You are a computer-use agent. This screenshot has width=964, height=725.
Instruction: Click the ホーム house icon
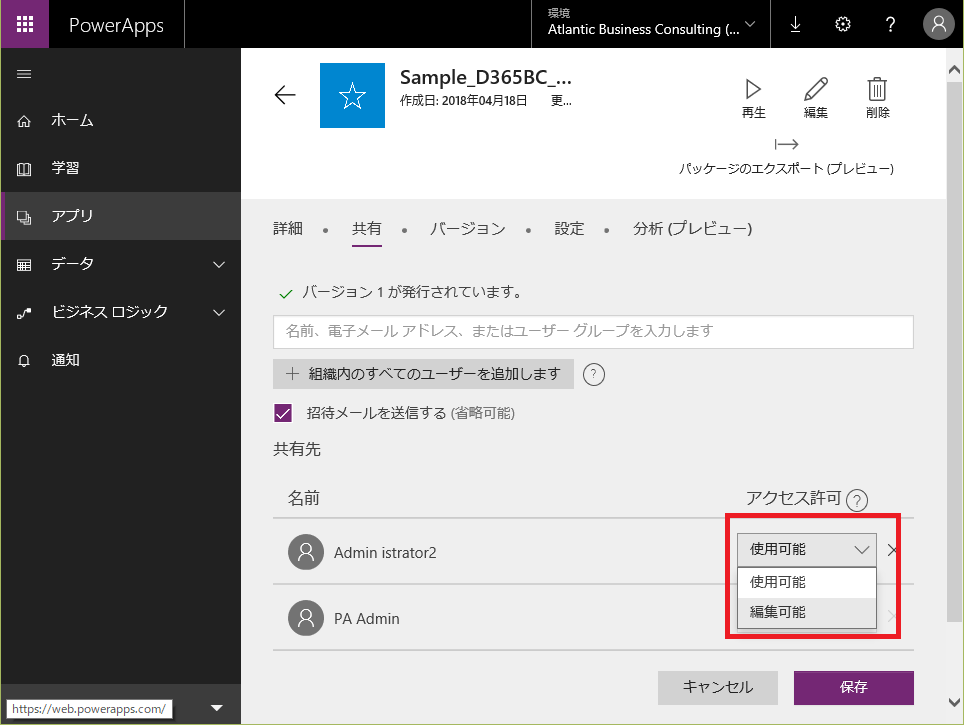24,121
